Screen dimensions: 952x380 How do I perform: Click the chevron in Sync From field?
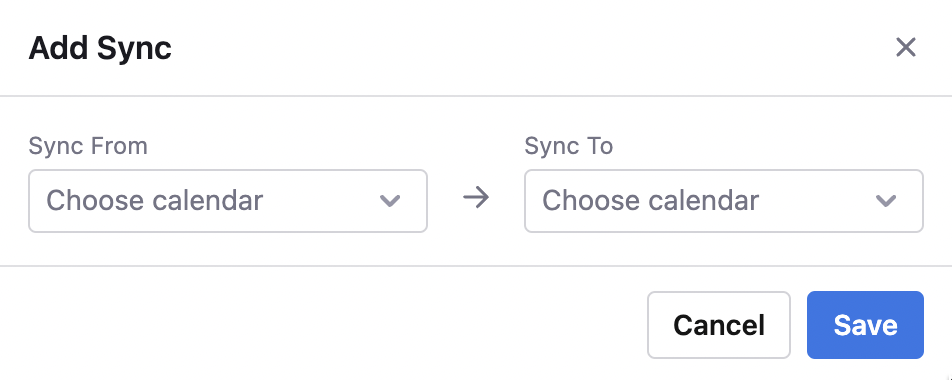tap(389, 201)
